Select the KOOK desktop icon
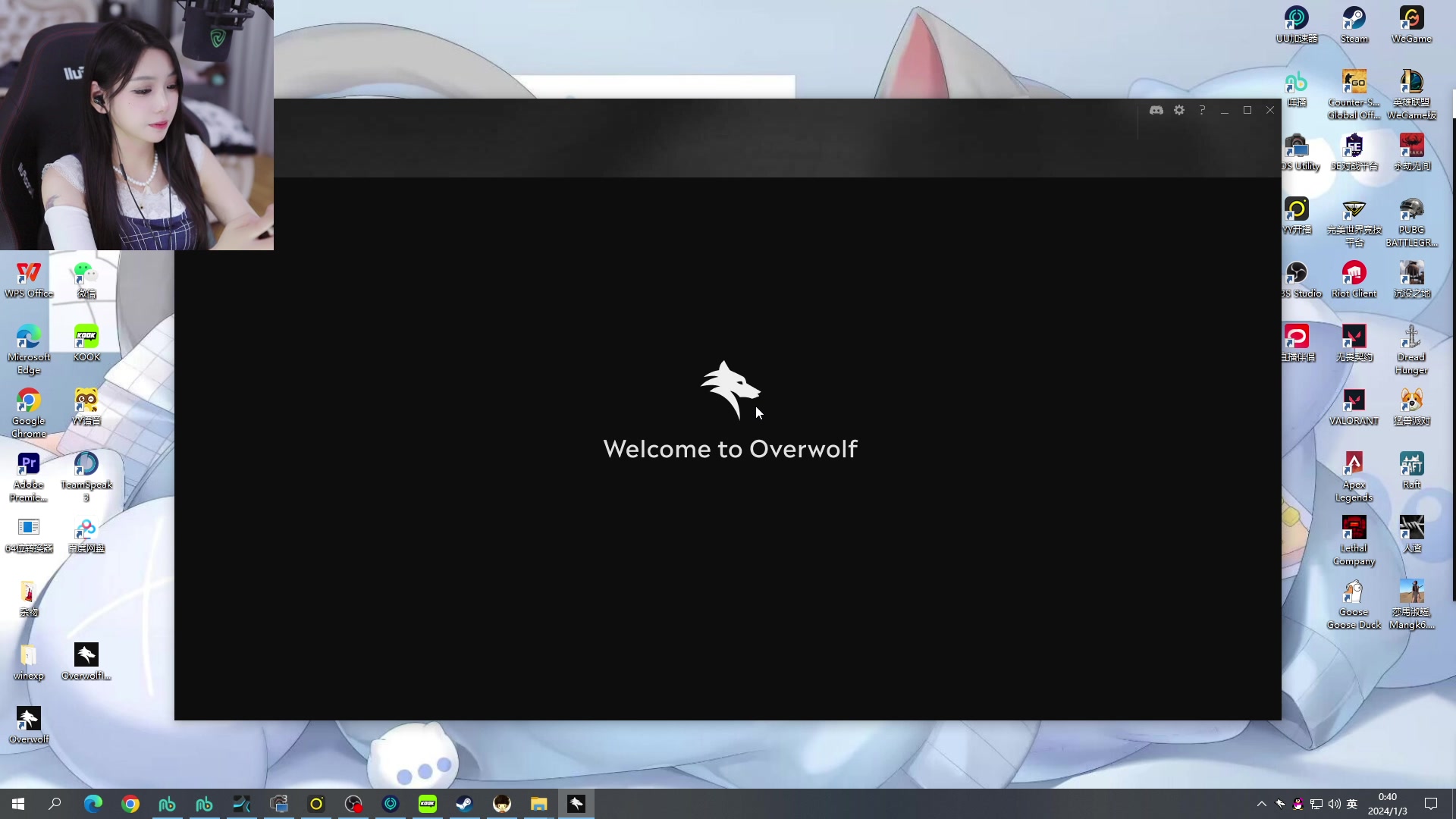1456x819 pixels. click(x=86, y=343)
